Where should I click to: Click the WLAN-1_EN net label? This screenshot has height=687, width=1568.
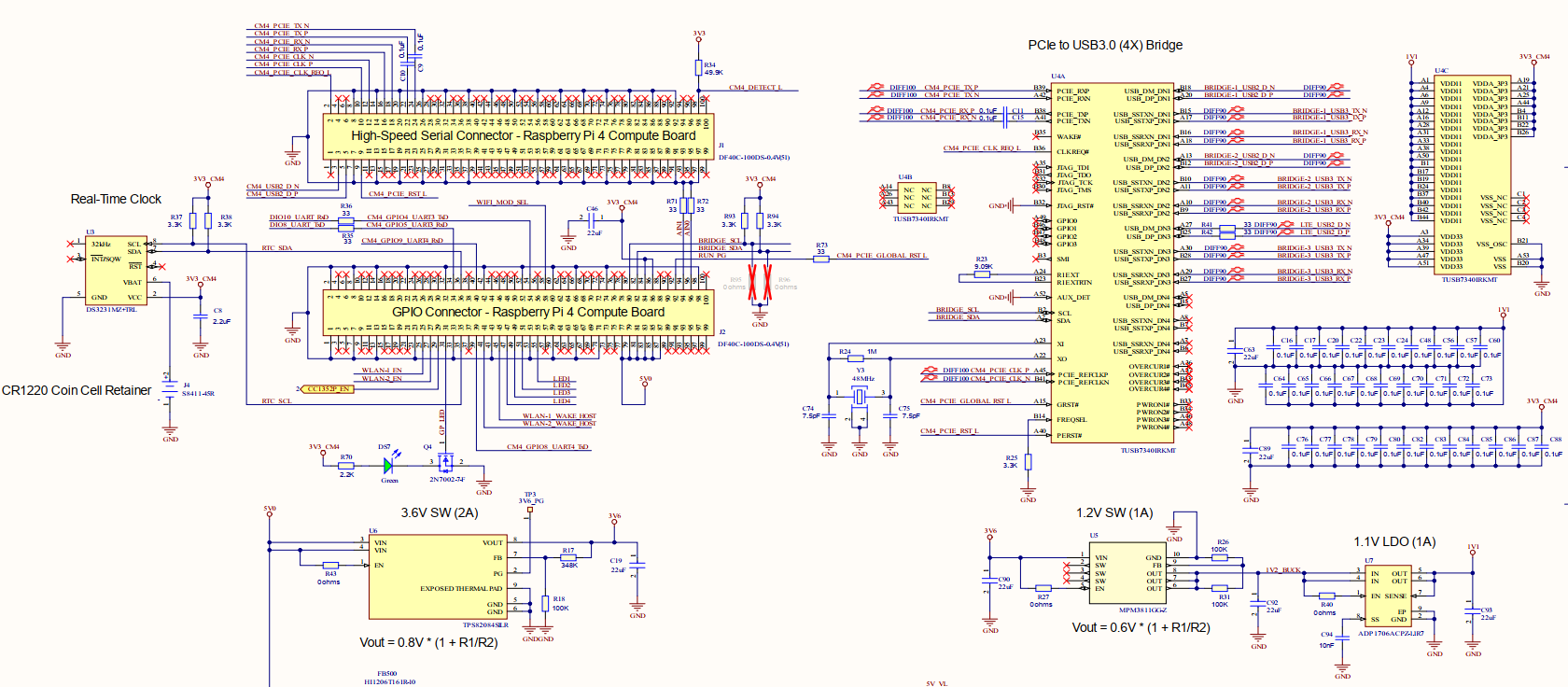coord(382,371)
